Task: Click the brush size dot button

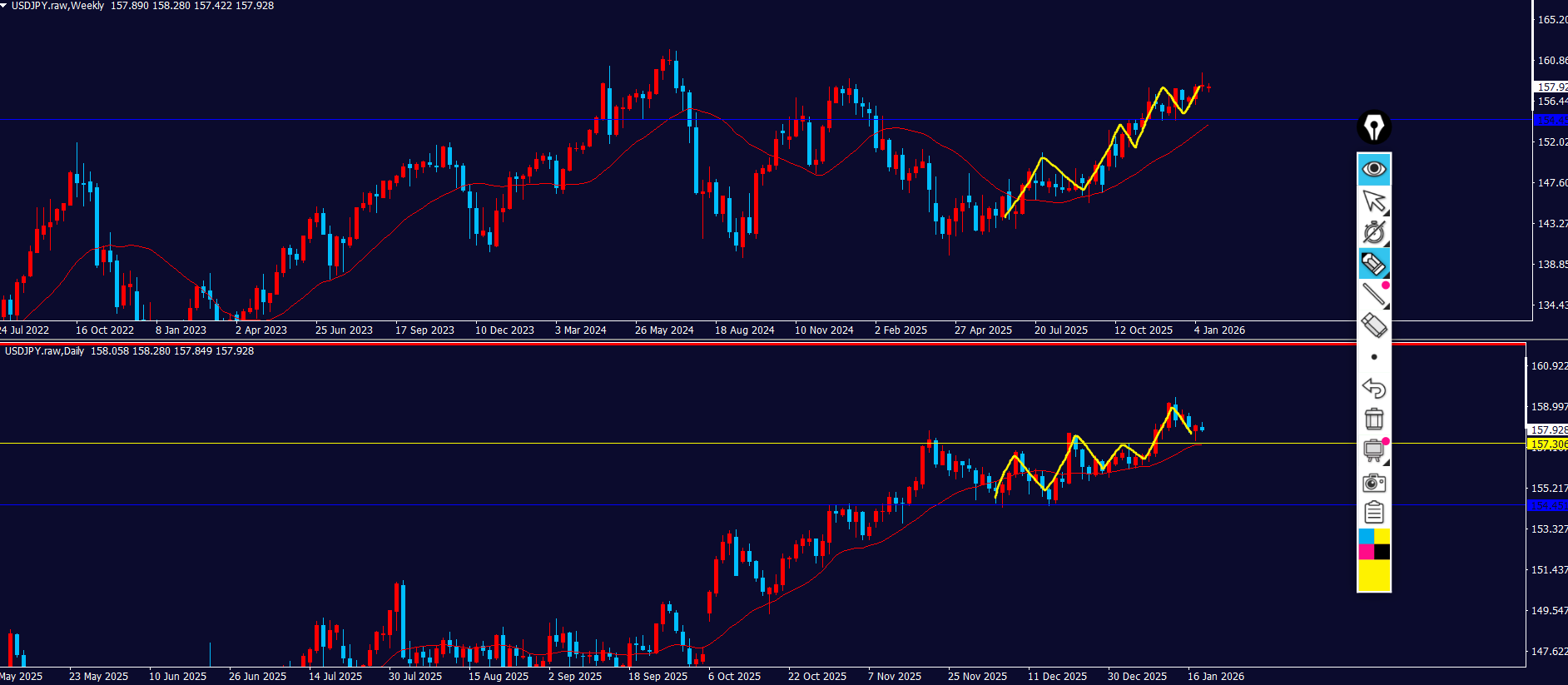Action: 1373,357
